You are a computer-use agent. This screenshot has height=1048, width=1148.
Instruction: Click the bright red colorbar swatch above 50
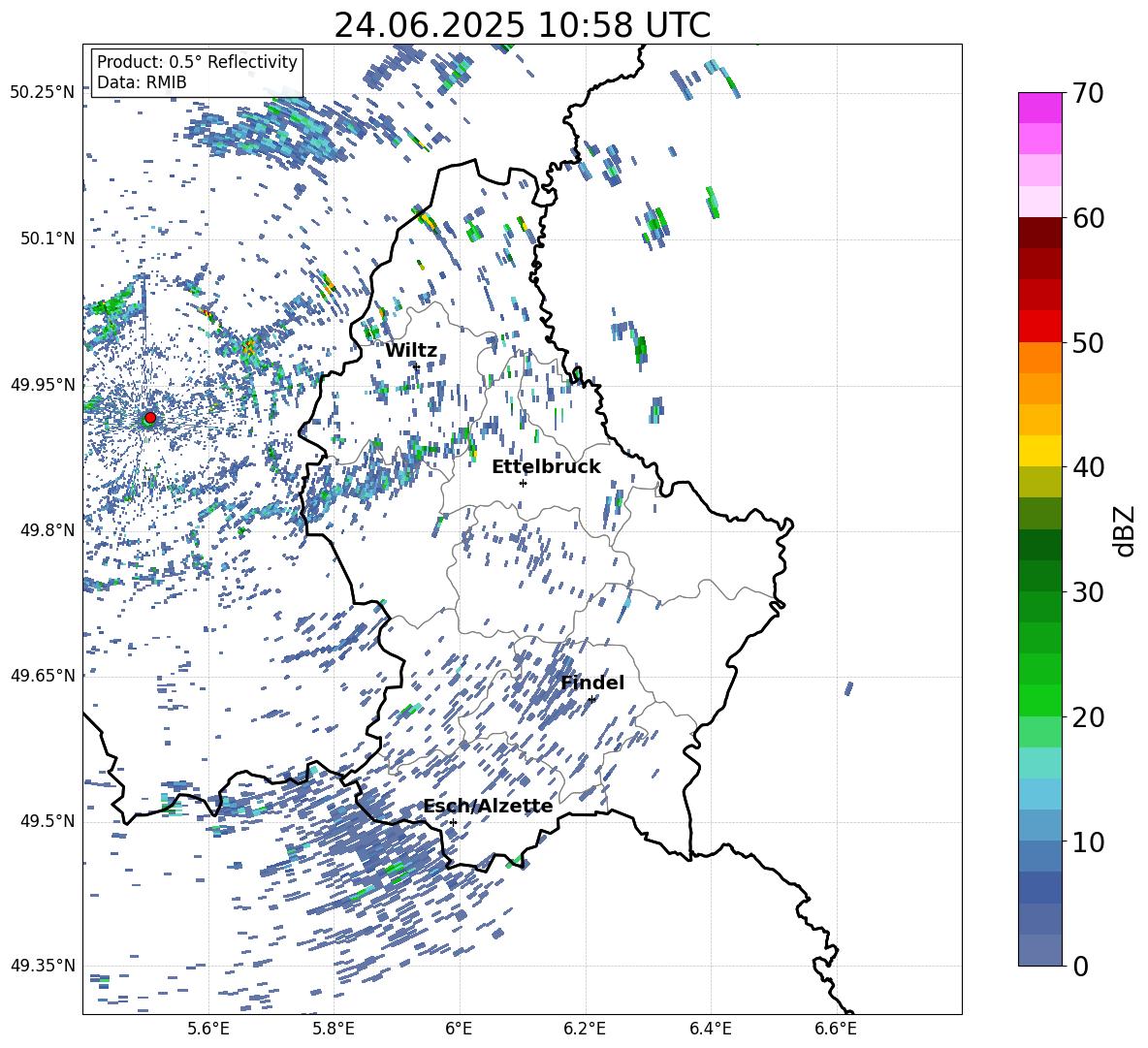(x=1039, y=327)
